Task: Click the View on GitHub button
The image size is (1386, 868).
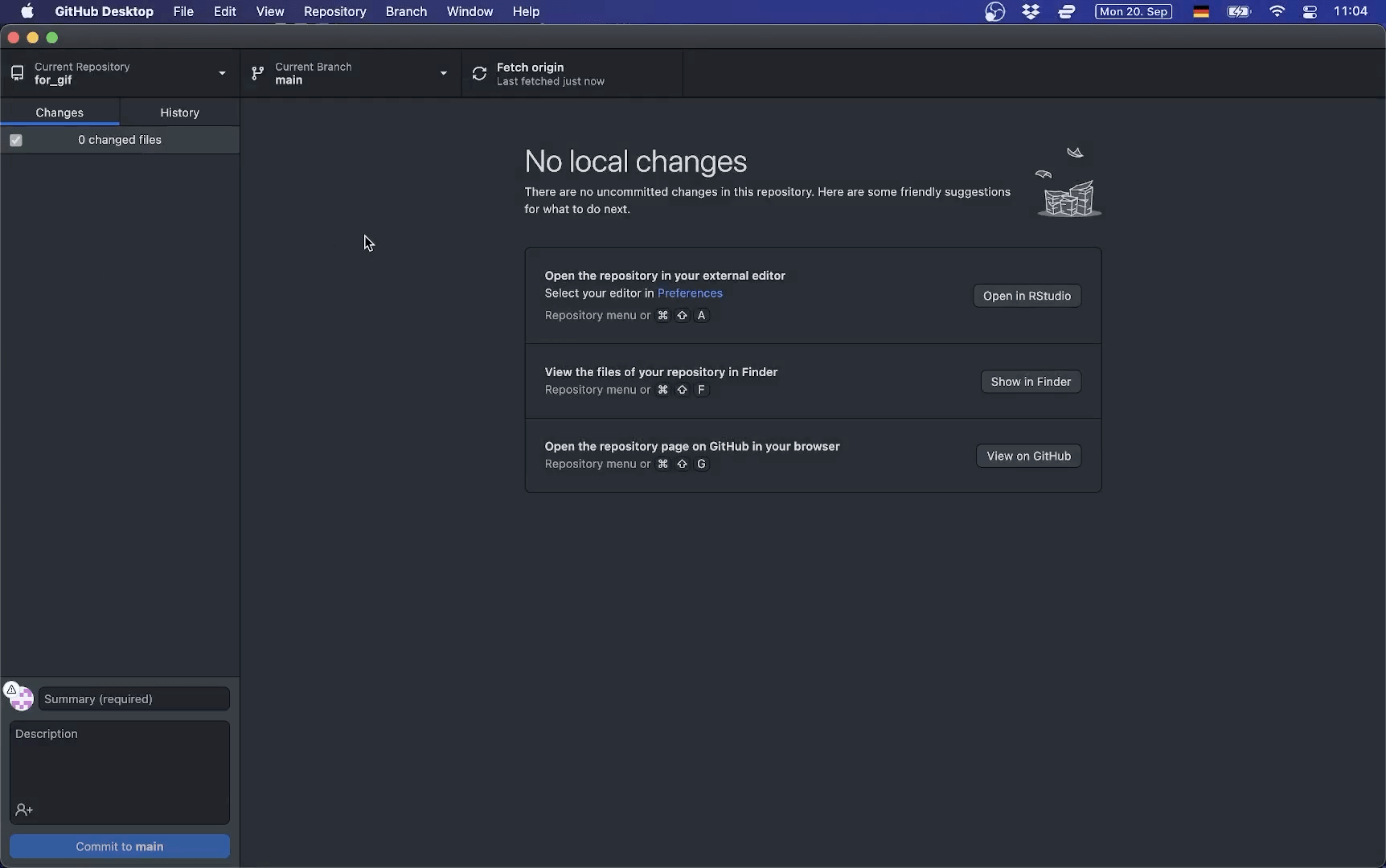Action: point(1028,456)
